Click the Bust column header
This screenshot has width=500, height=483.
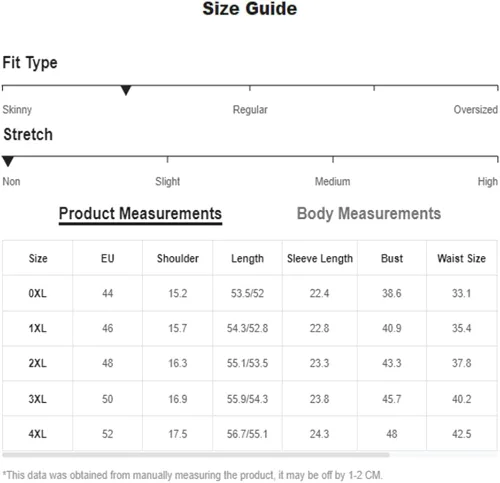click(x=392, y=258)
